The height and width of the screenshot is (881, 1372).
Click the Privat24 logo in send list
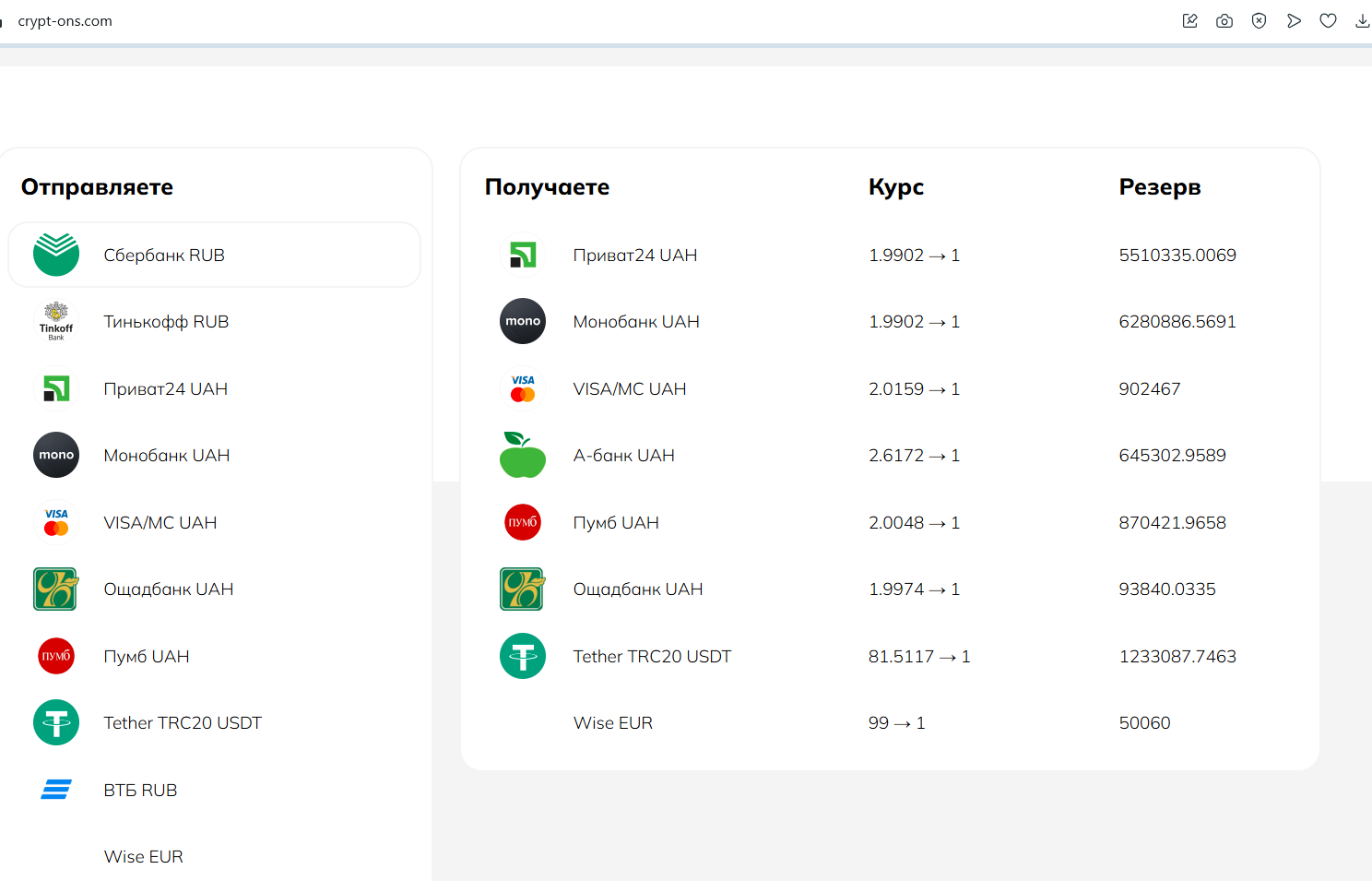[57, 388]
